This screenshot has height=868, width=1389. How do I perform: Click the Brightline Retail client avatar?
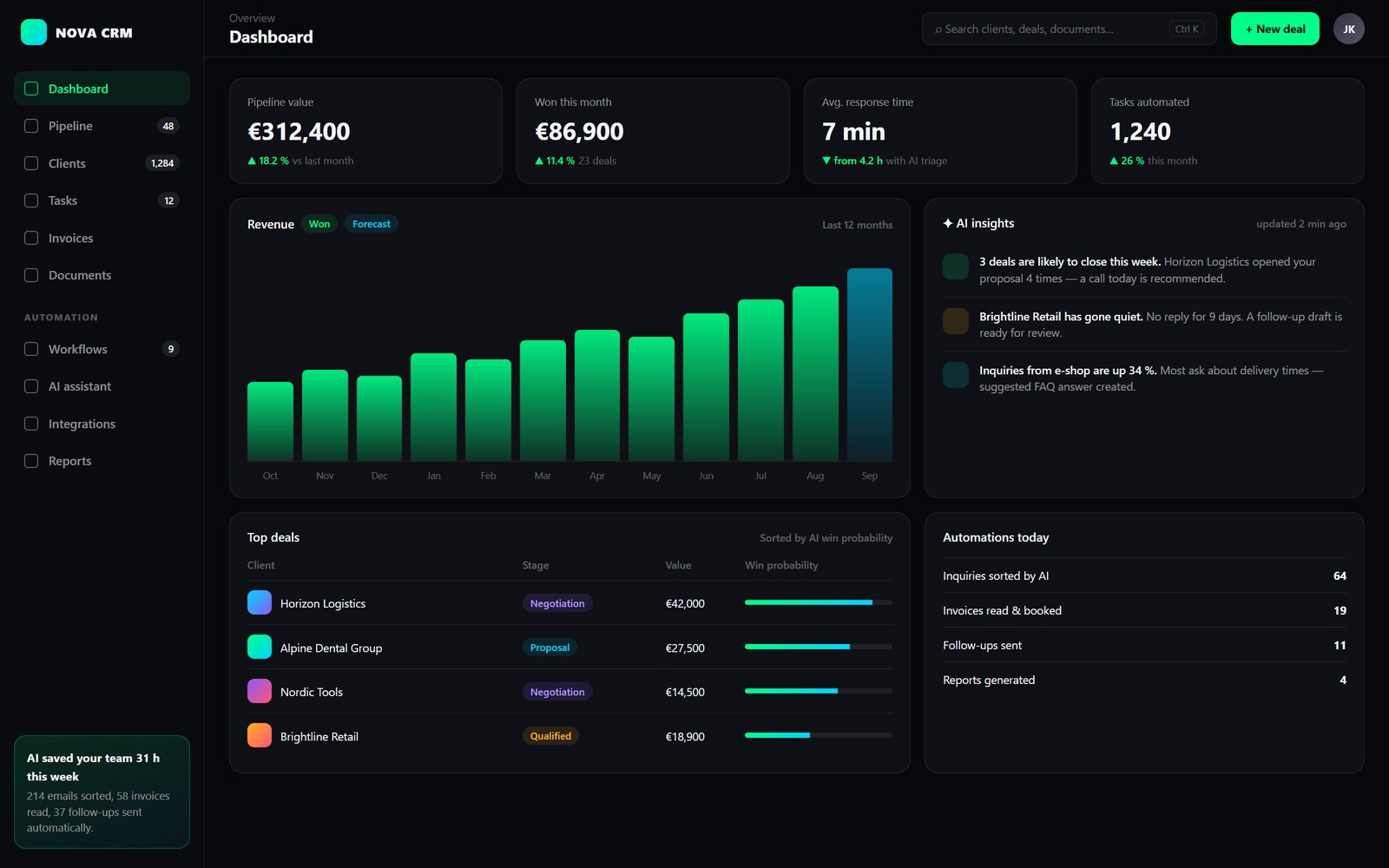(260, 735)
